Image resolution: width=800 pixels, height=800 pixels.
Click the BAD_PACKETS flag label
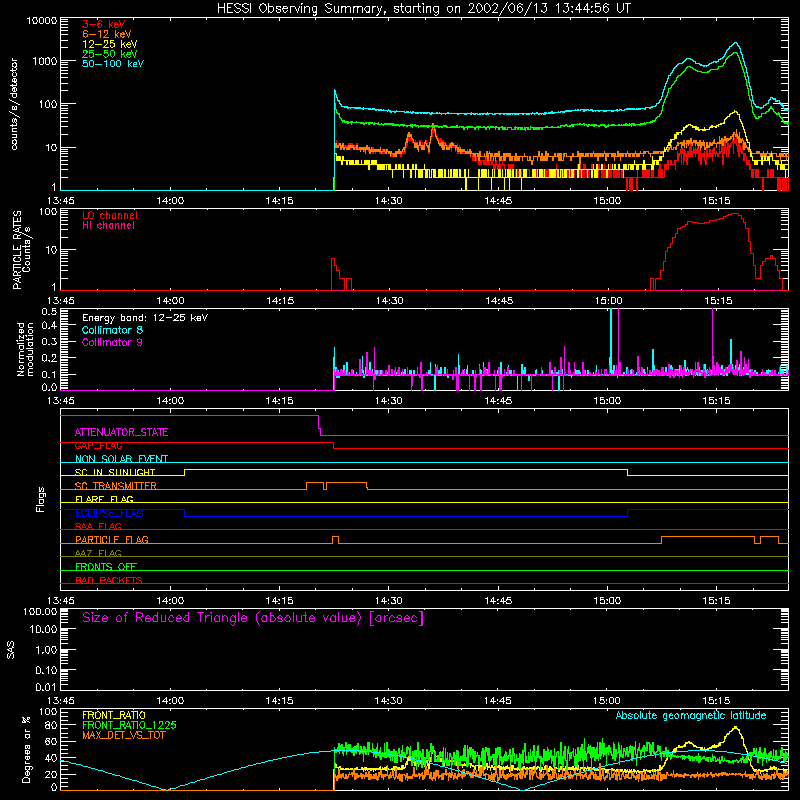tap(109, 580)
